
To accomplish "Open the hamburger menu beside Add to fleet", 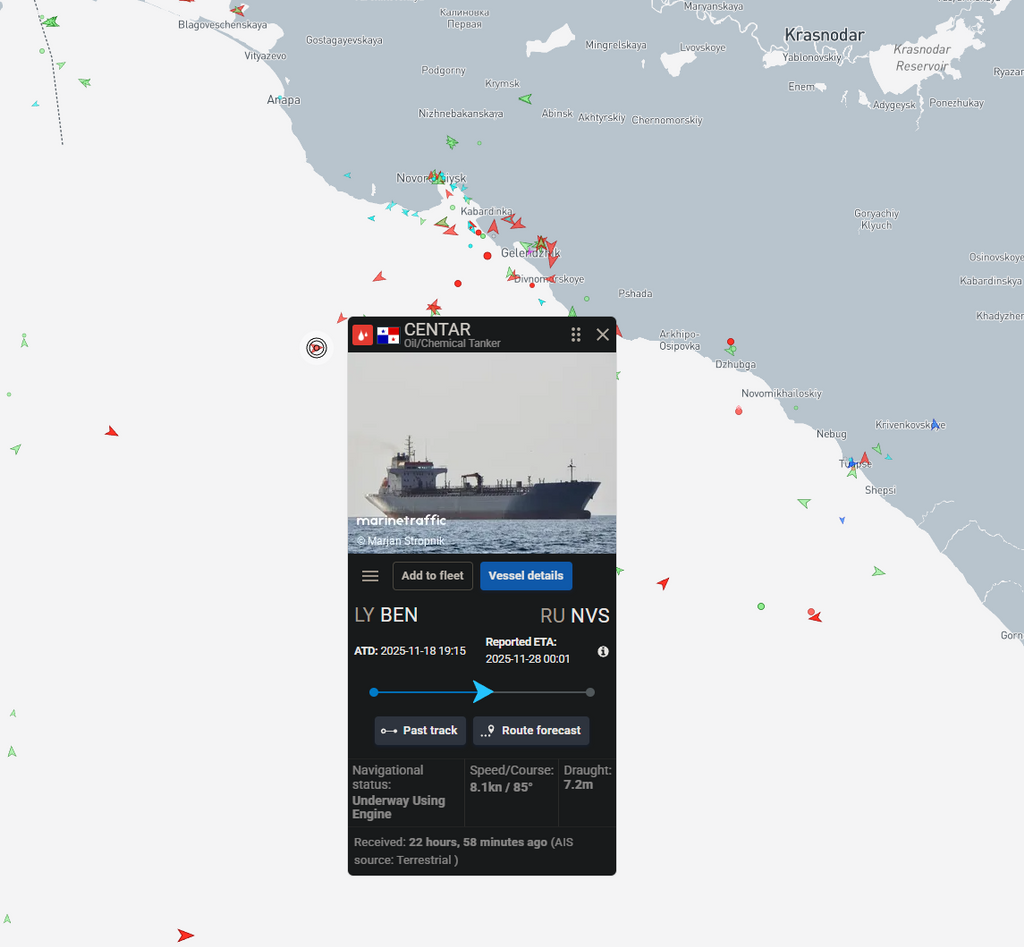I will coord(370,576).
